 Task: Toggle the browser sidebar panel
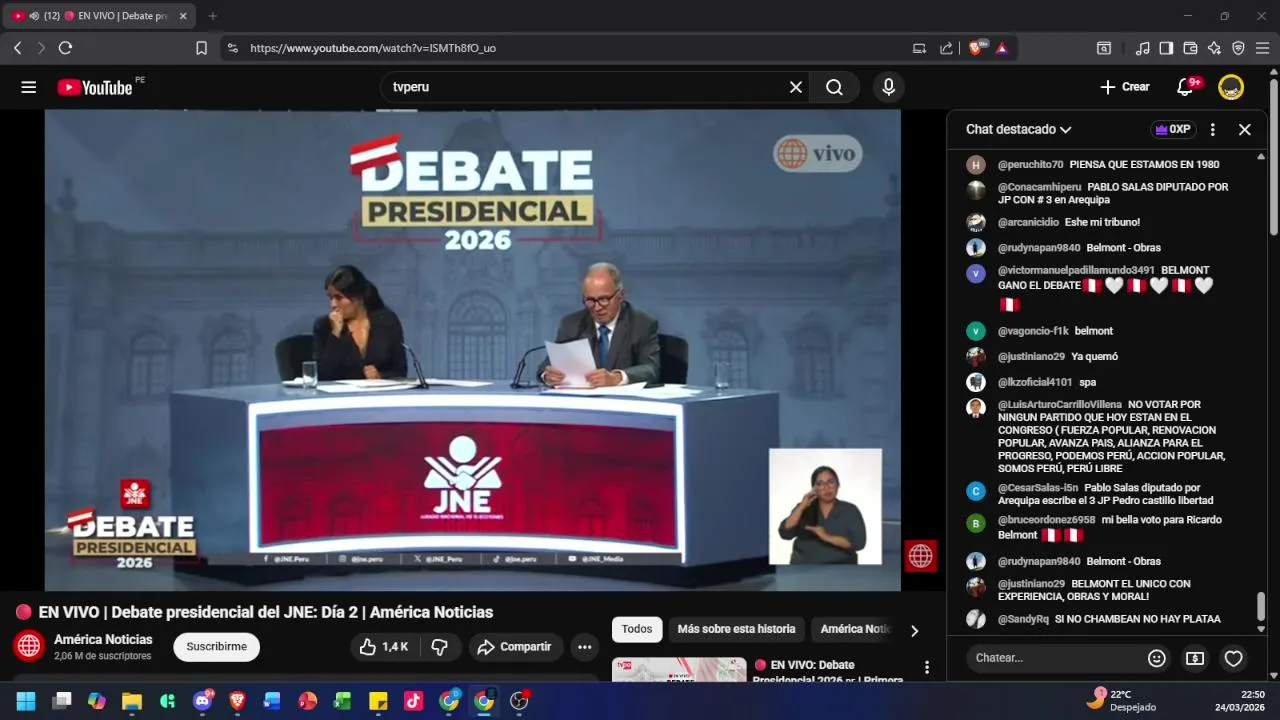coord(1166,48)
